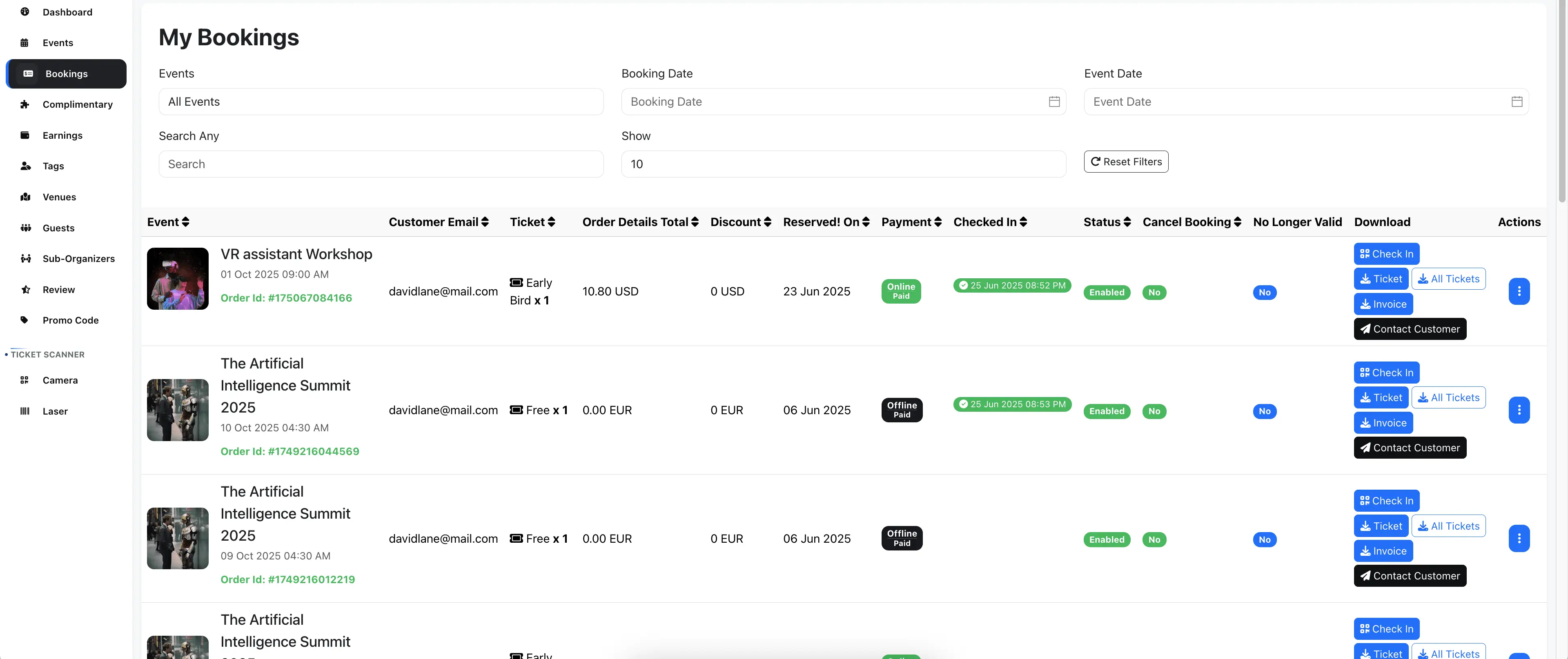The height and width of the screenshot is (659, 1568).
Task: Click the Review star icon in sidebar
Action: [x=26, y=290]
